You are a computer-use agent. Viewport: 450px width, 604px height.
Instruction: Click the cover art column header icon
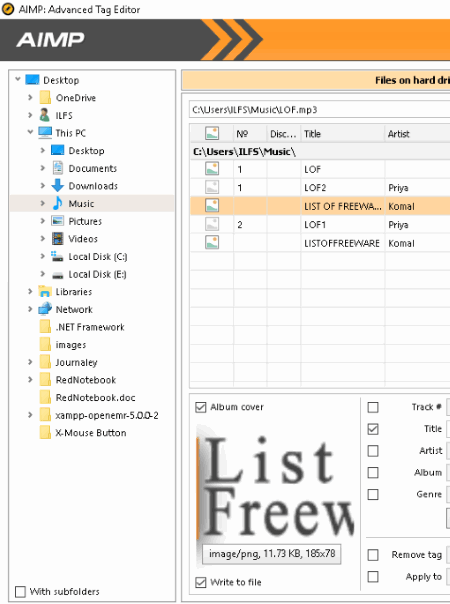pyautogui.click(x=212, y=133)
